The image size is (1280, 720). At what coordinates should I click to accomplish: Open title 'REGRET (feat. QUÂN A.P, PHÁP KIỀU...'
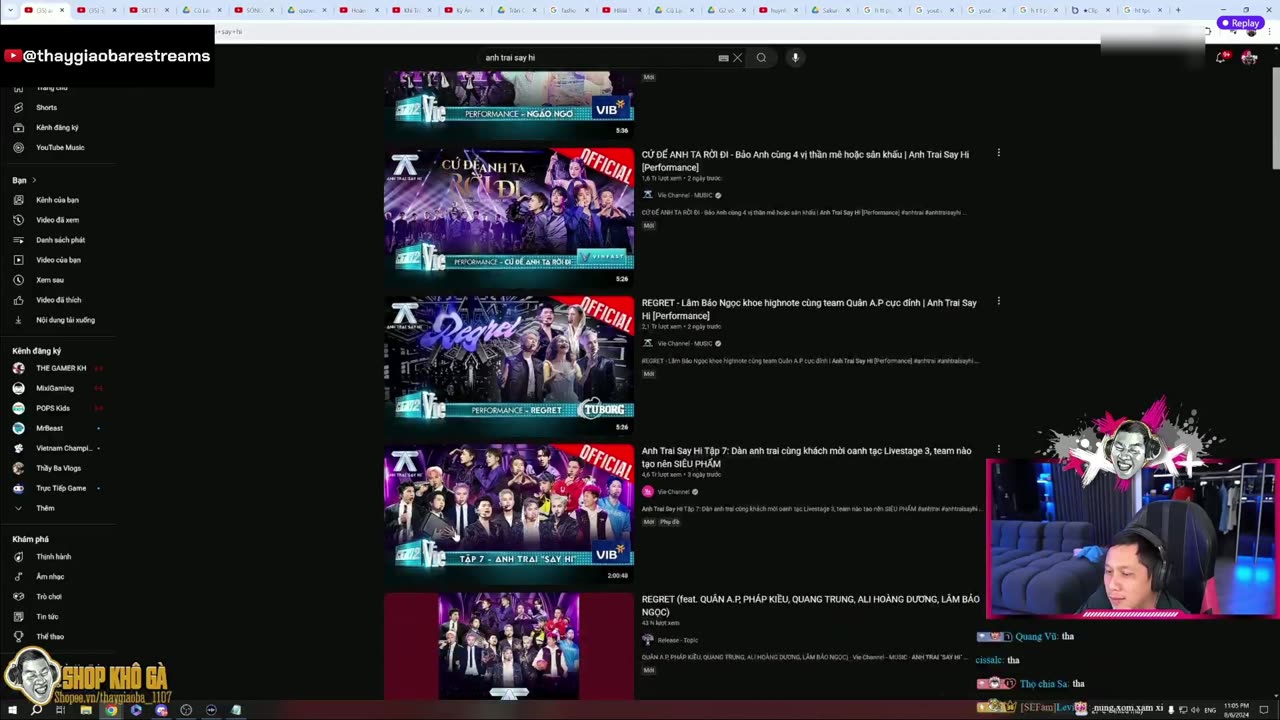pyautogui.click(x=810, y=605)
